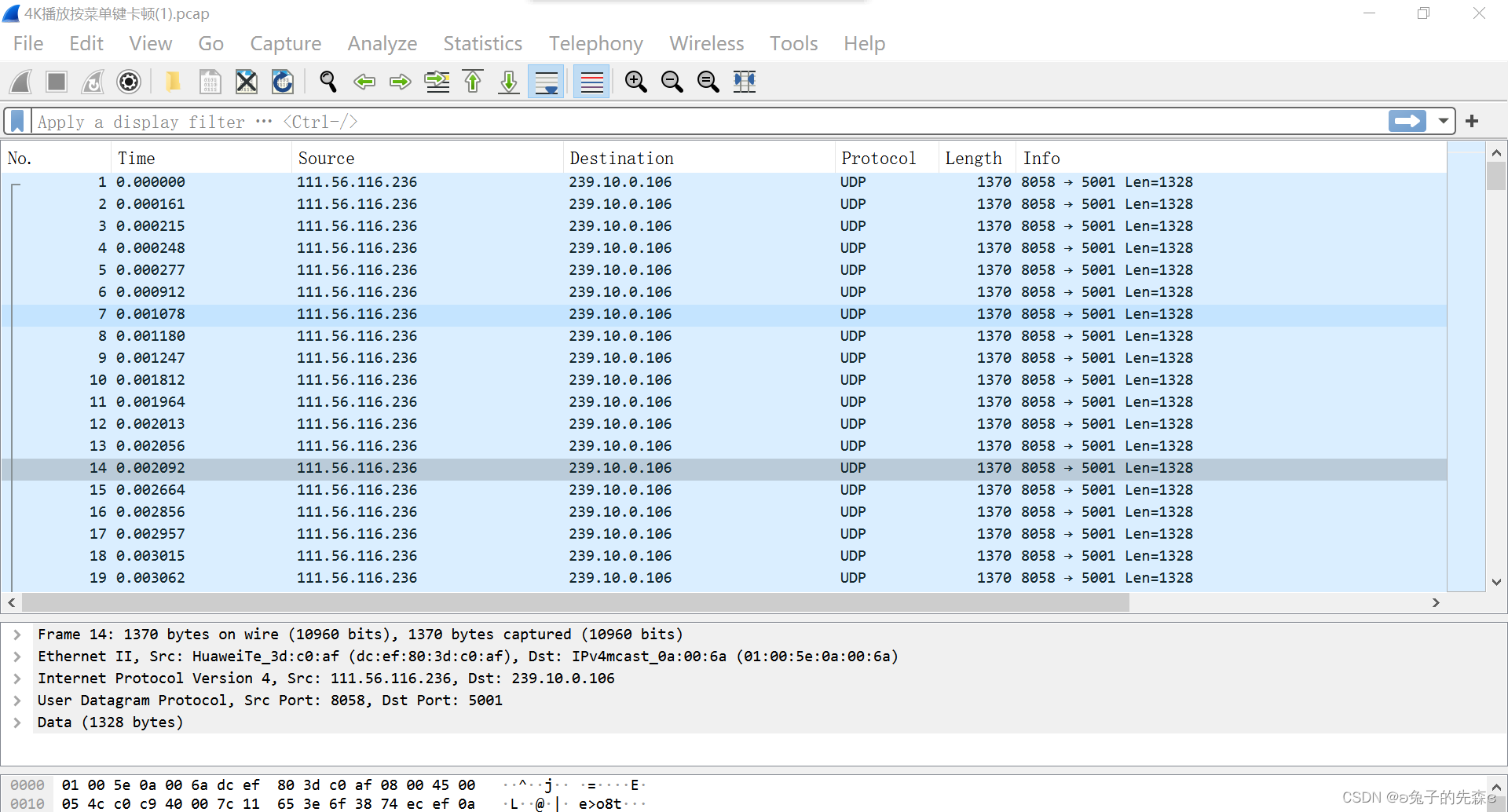Open a capture file folder icon
The height and width of the screenshot is (812, 1508).
(173, 82)
